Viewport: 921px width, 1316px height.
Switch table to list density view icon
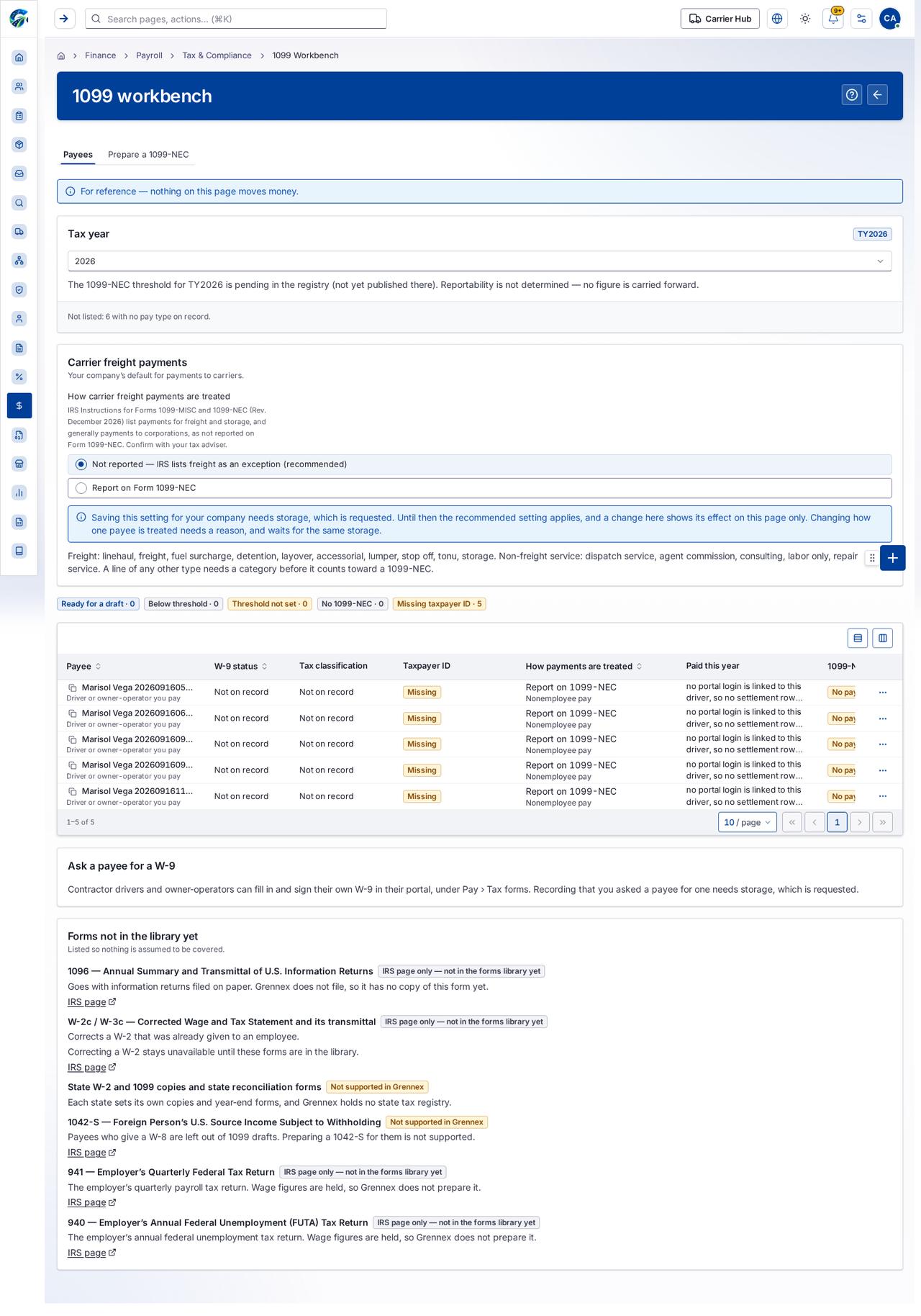858,638
